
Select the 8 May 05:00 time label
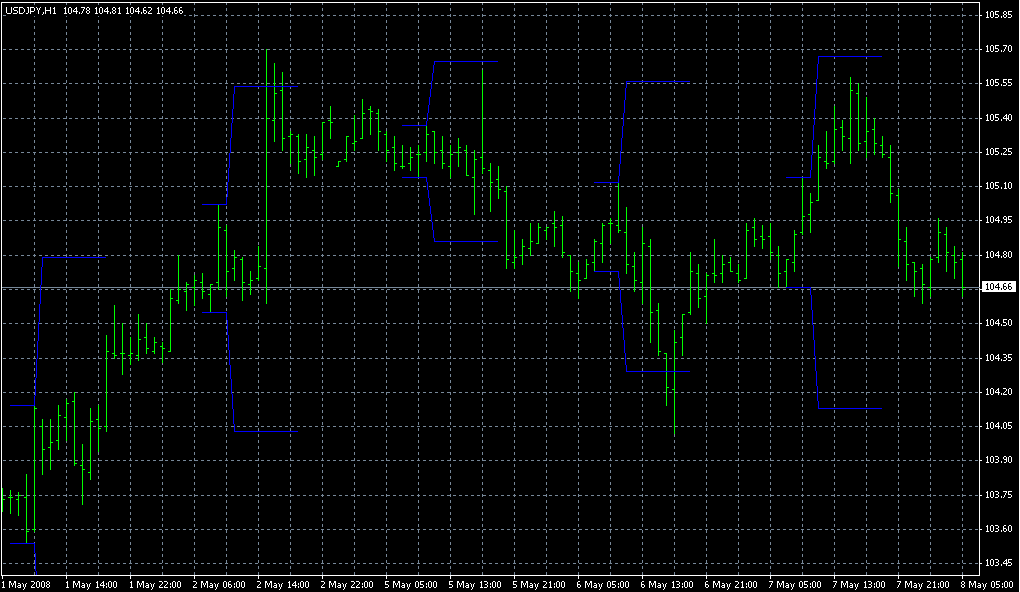[985, 584]
